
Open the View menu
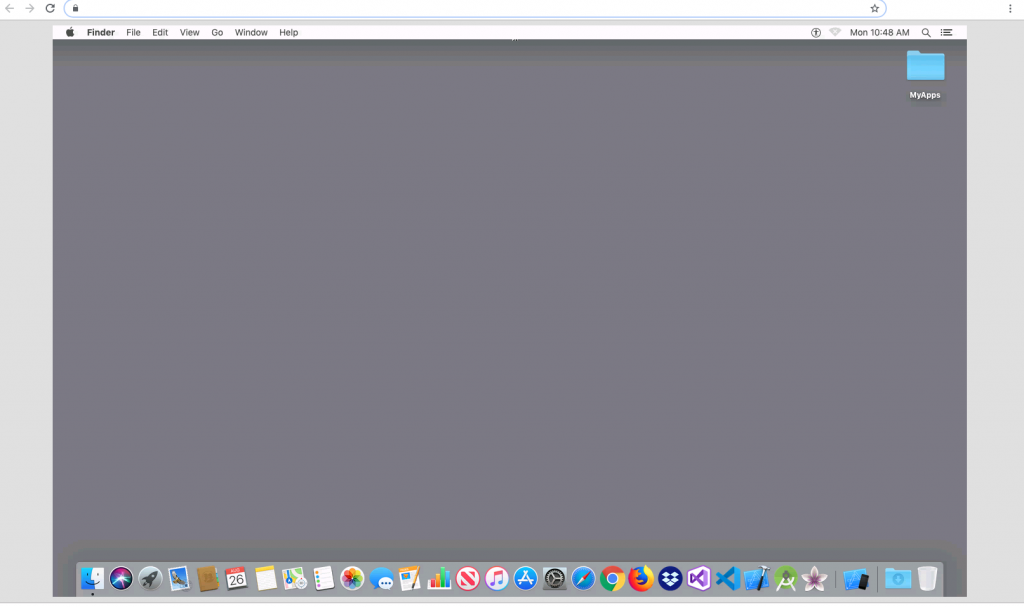[189, 32]
